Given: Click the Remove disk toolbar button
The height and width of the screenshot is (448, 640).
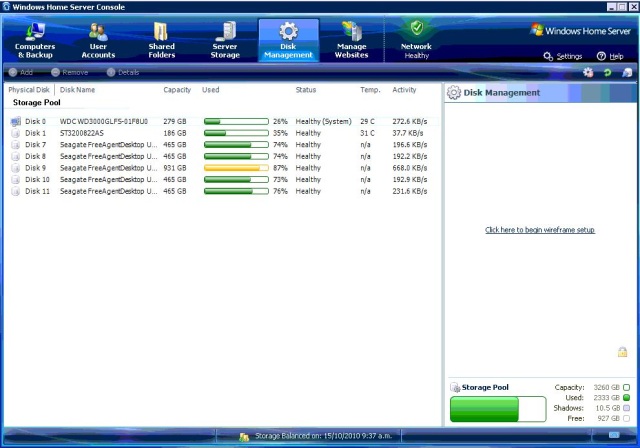Looking at the screenshot, I should 70,72.
